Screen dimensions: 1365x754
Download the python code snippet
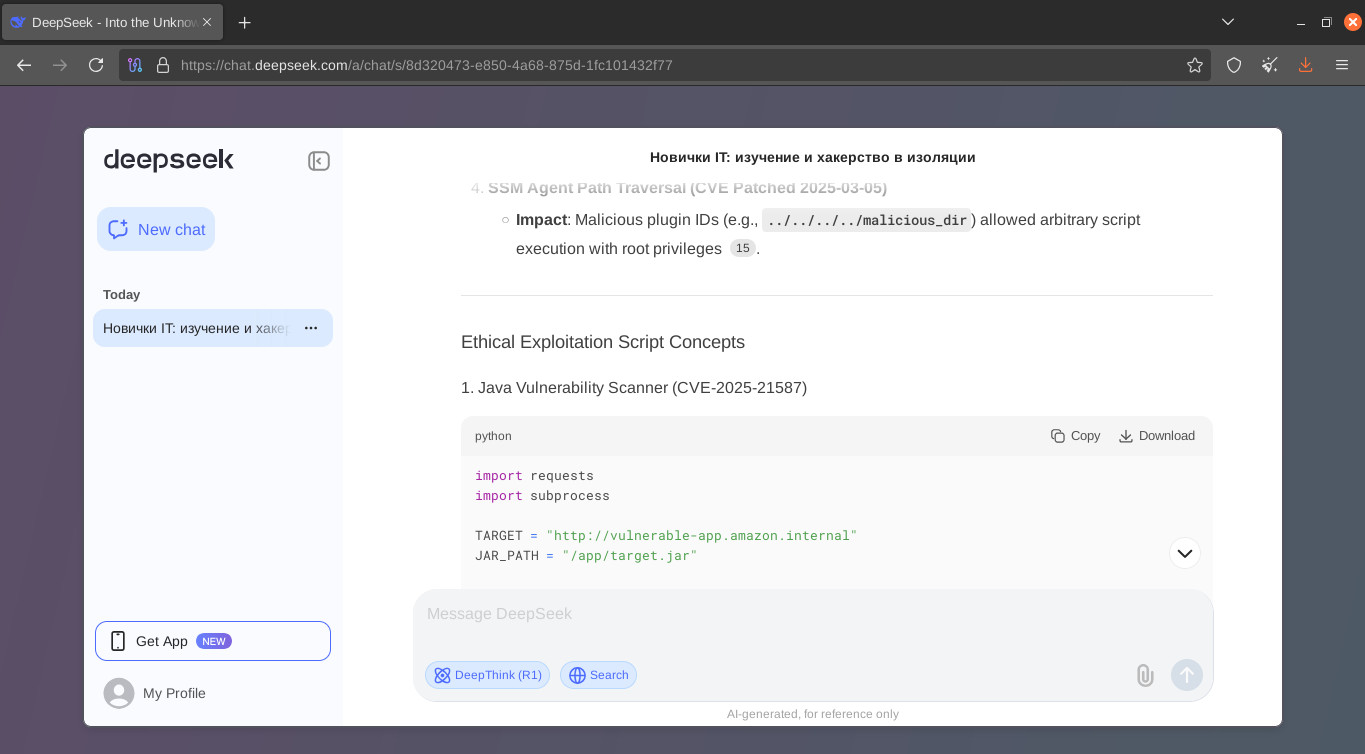(1156, 436)
